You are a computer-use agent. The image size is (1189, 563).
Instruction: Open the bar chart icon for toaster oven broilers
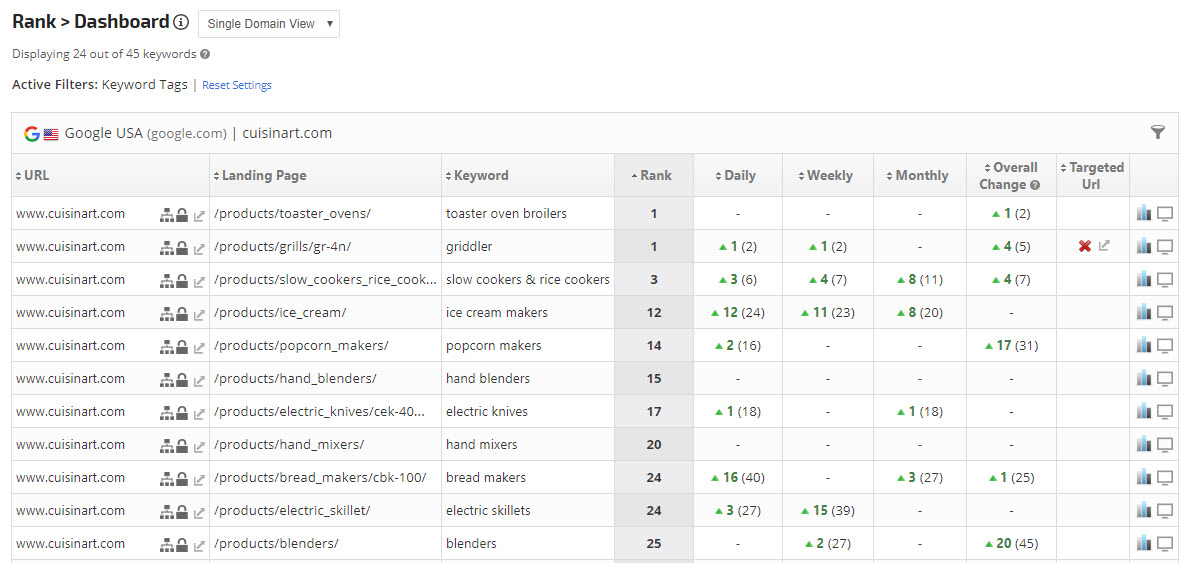point(1144,213)
